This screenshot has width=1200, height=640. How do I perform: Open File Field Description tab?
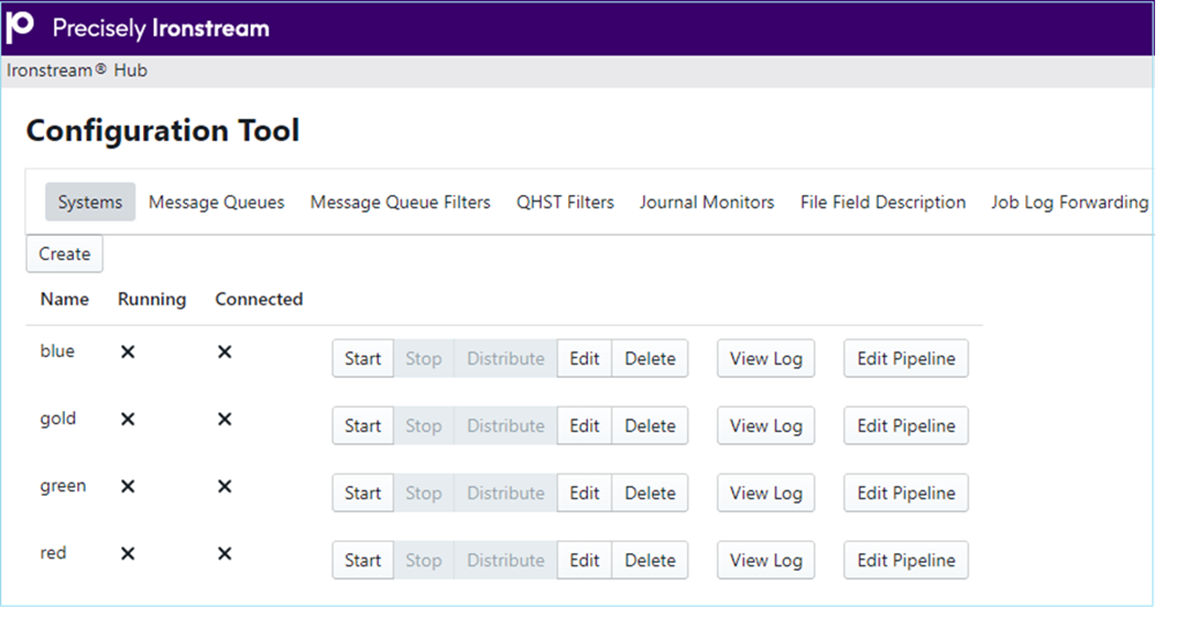click(883, 202)
